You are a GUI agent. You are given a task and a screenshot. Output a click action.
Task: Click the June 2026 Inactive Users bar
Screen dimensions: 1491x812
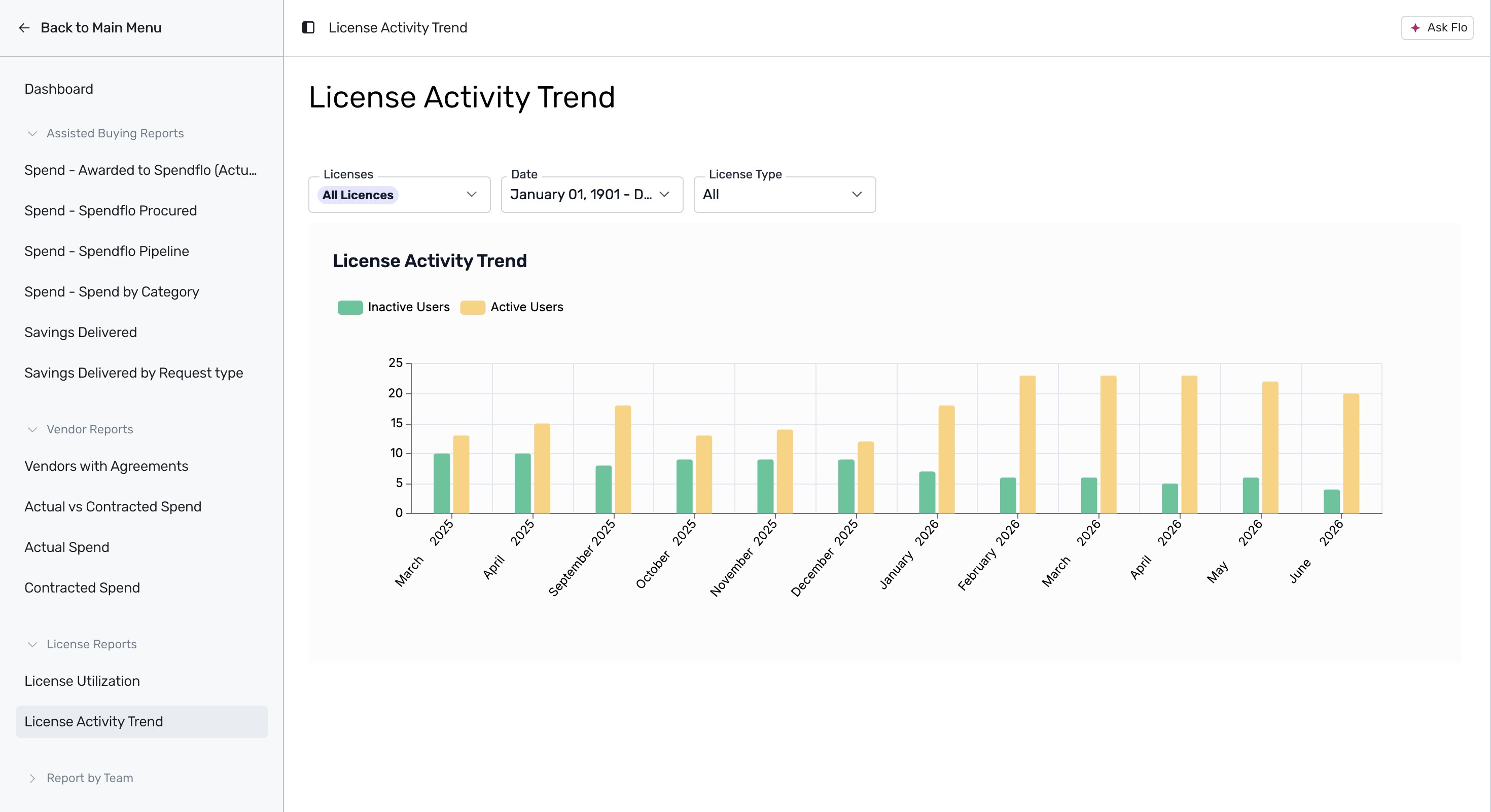tap(1331, 501)
